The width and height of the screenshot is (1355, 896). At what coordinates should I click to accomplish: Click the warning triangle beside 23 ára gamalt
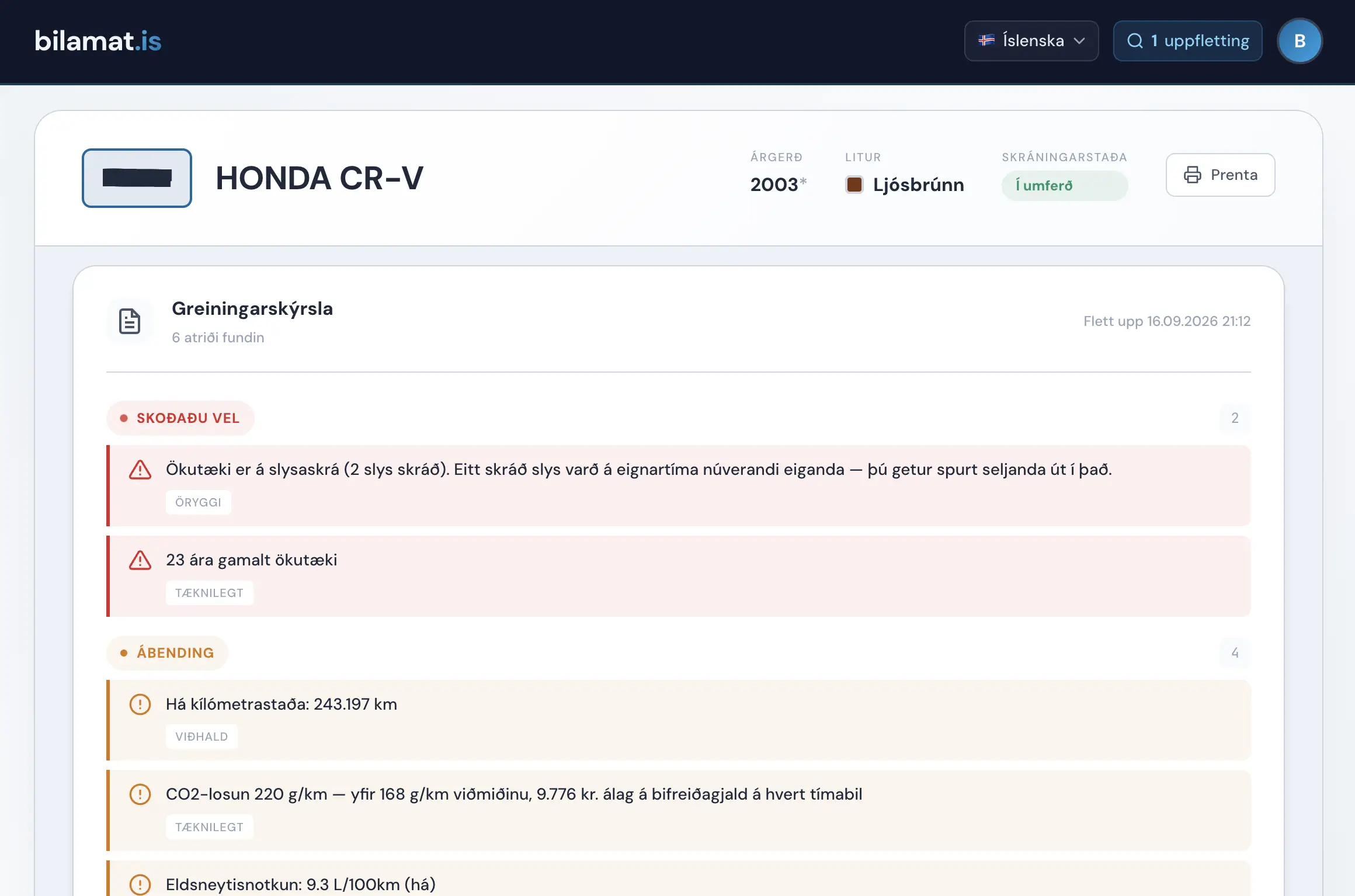click(x=140, y=560)
